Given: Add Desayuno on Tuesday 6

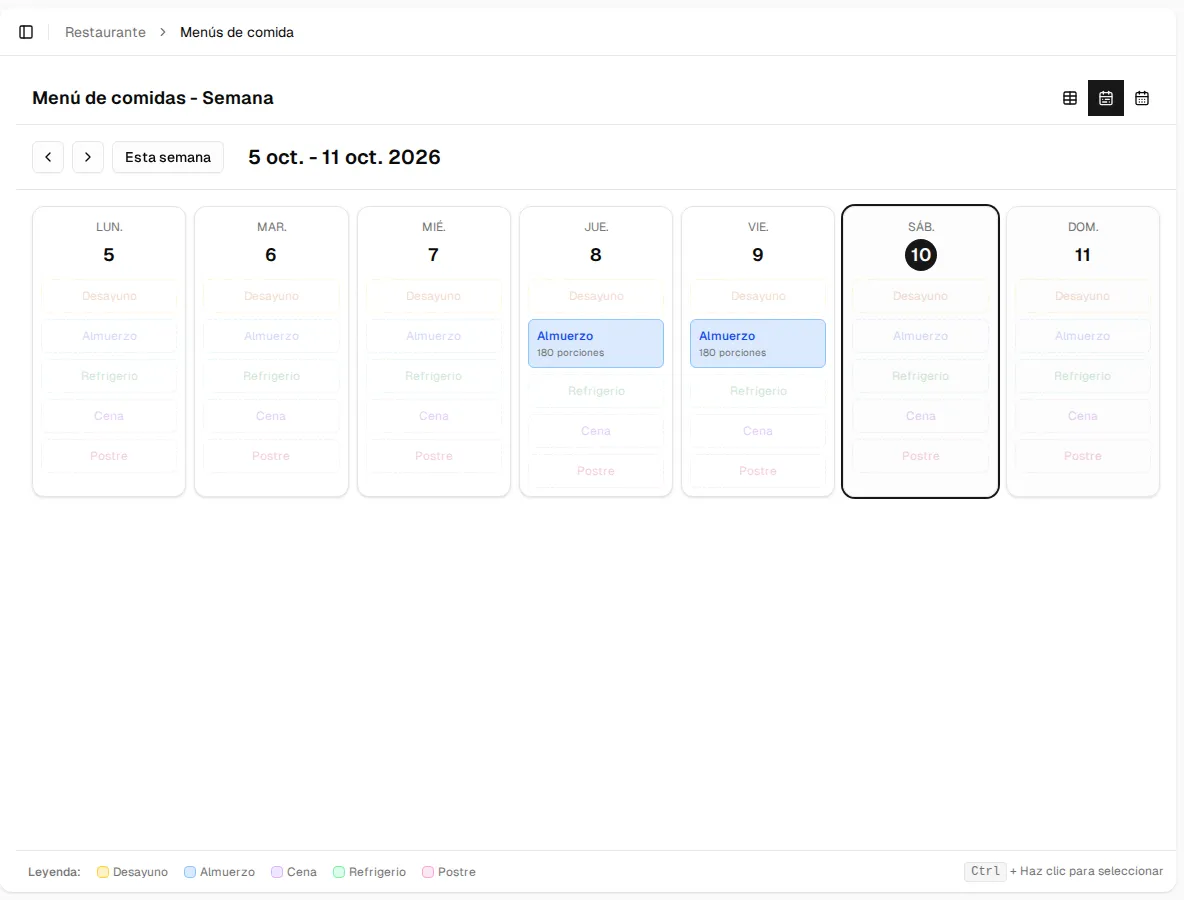Looking at the screenshot, I should (x=271, y=296).
